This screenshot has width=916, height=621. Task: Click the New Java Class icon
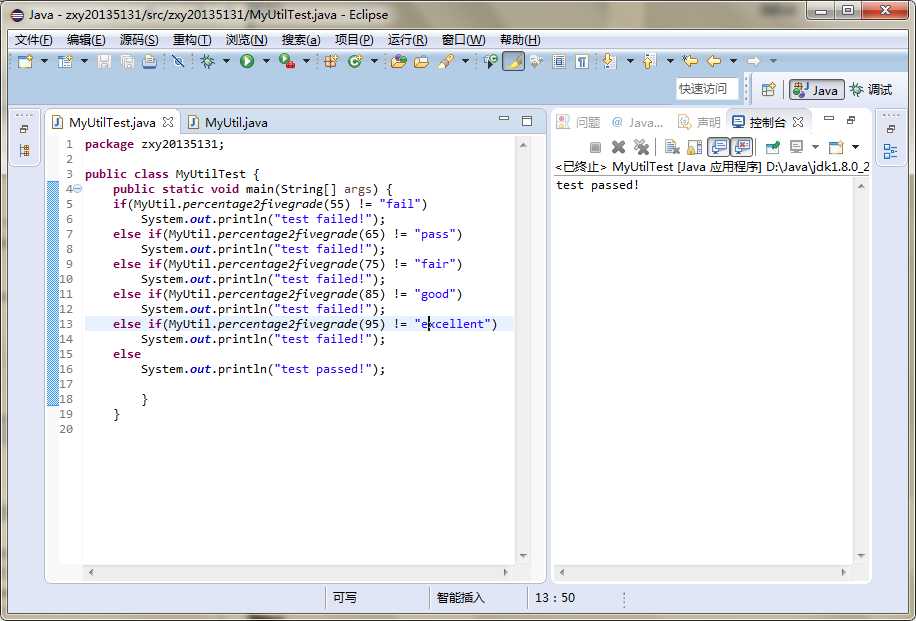[355, 61]
